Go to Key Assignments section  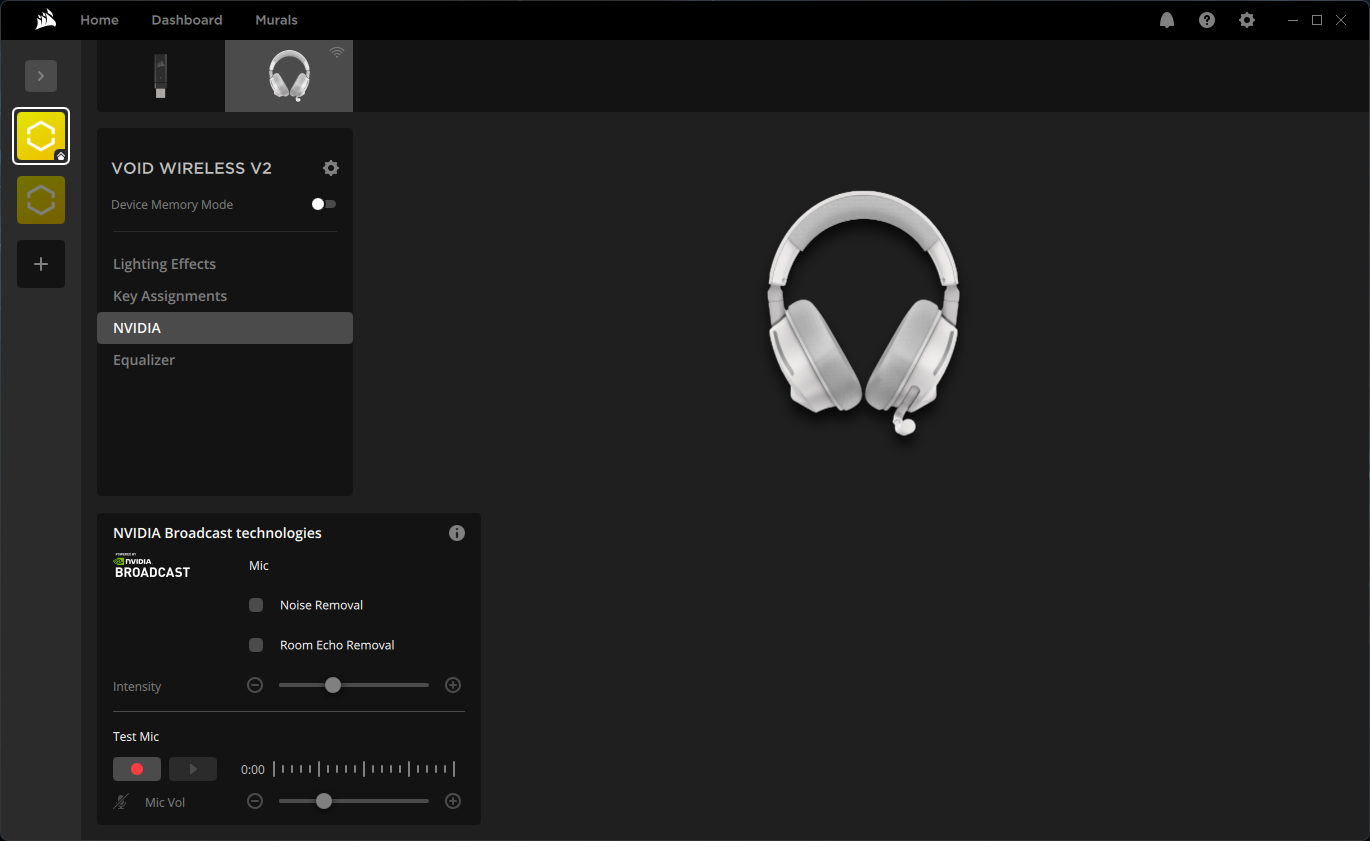(x=225, y=296)
